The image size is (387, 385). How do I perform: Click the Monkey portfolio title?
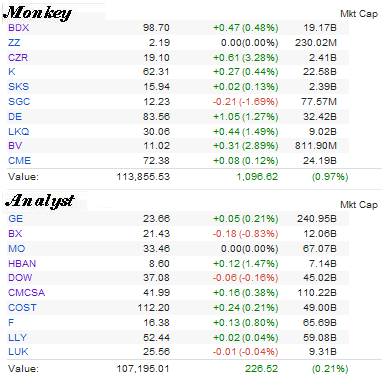pyautogui.click(x=37, y=13)
